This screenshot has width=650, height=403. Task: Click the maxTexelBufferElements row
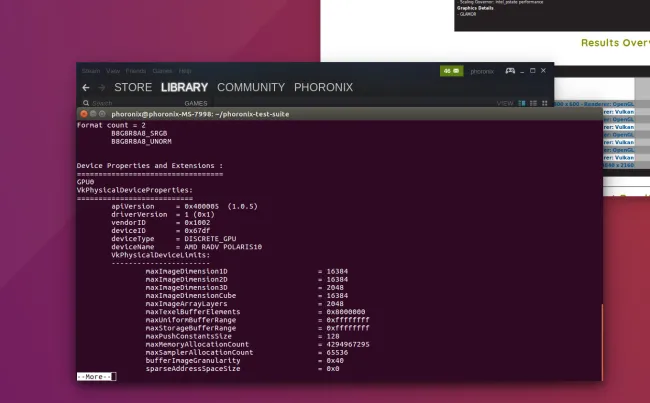click(255, 311)
